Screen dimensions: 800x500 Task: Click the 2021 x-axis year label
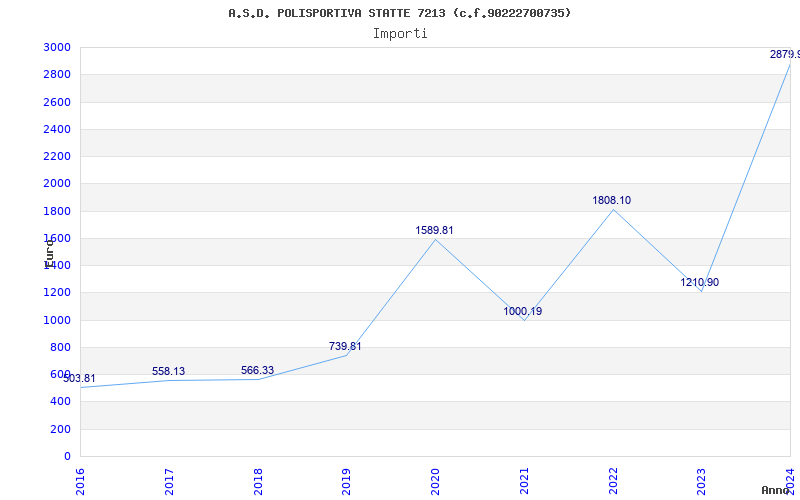coord(524,482)
